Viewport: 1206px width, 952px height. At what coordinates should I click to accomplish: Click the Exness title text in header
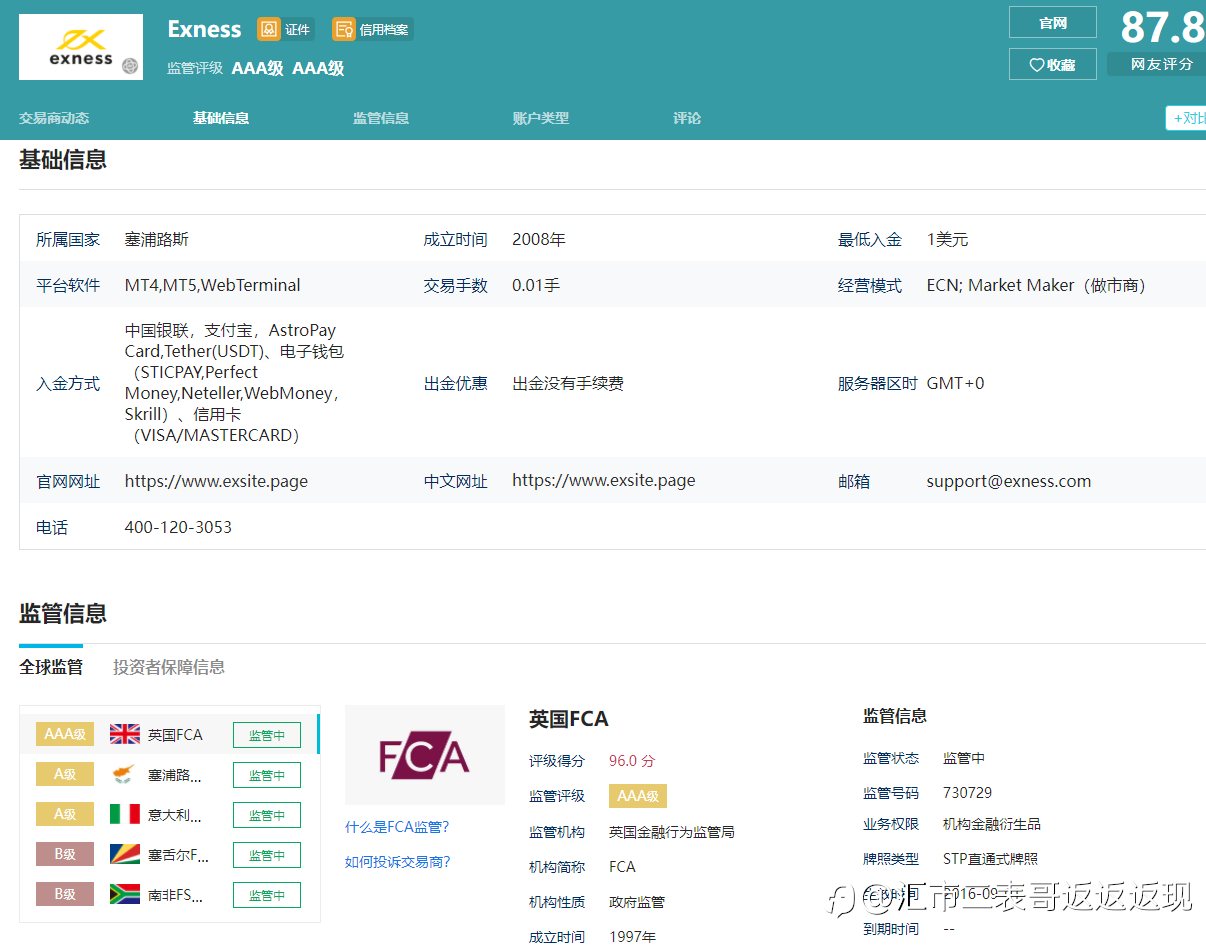(204, 29)
